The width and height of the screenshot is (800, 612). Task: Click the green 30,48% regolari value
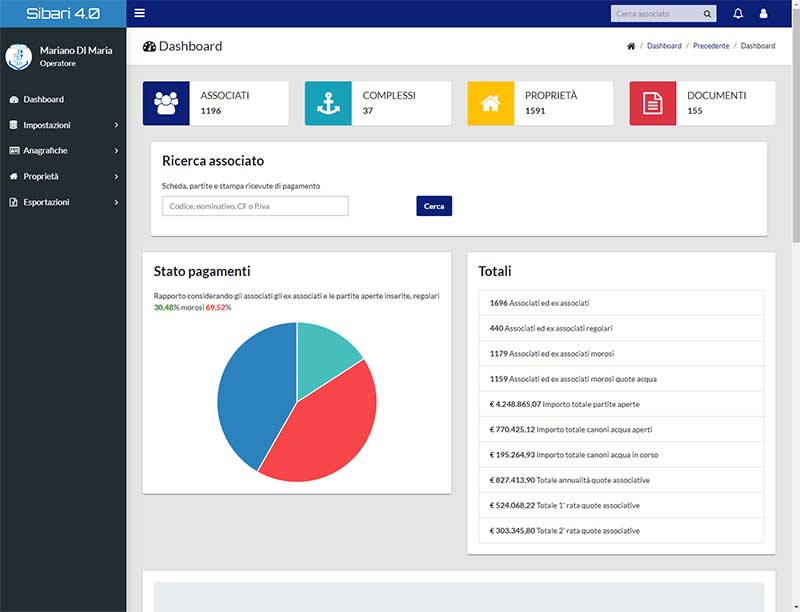point(166,308)
